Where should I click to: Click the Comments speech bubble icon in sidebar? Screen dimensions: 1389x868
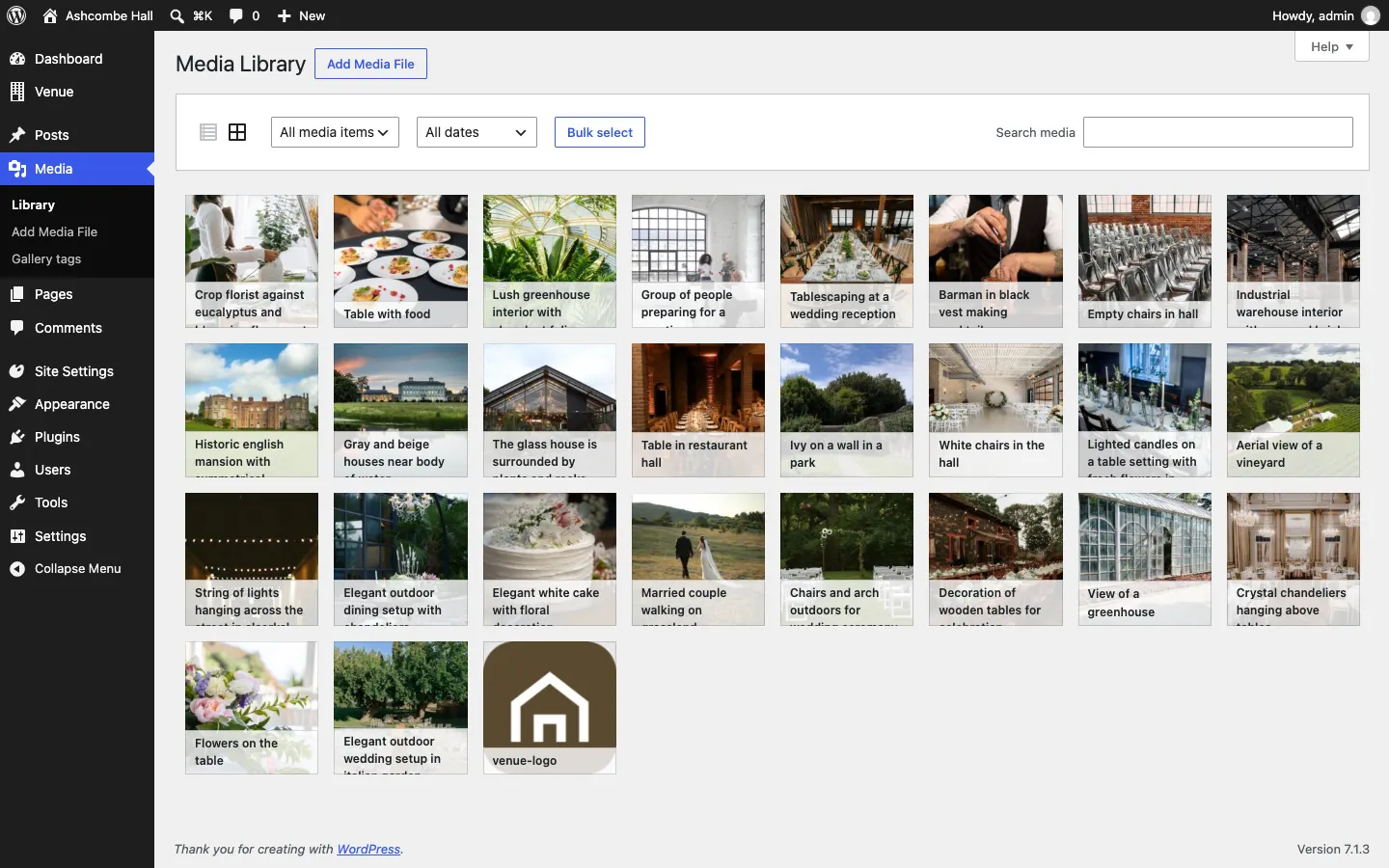coord(17,328)
